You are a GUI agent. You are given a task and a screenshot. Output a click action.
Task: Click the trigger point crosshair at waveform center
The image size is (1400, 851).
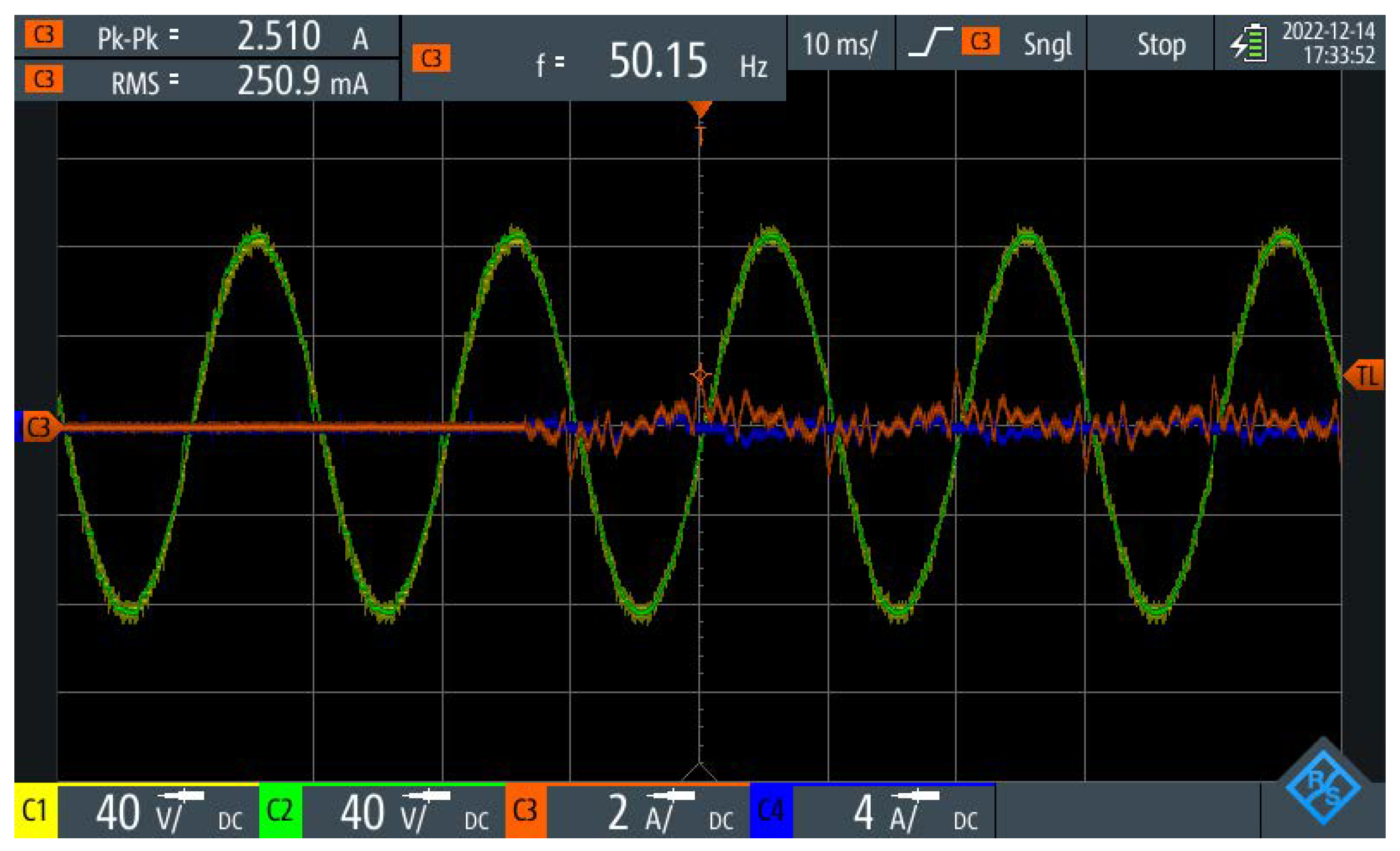[700, 376]
